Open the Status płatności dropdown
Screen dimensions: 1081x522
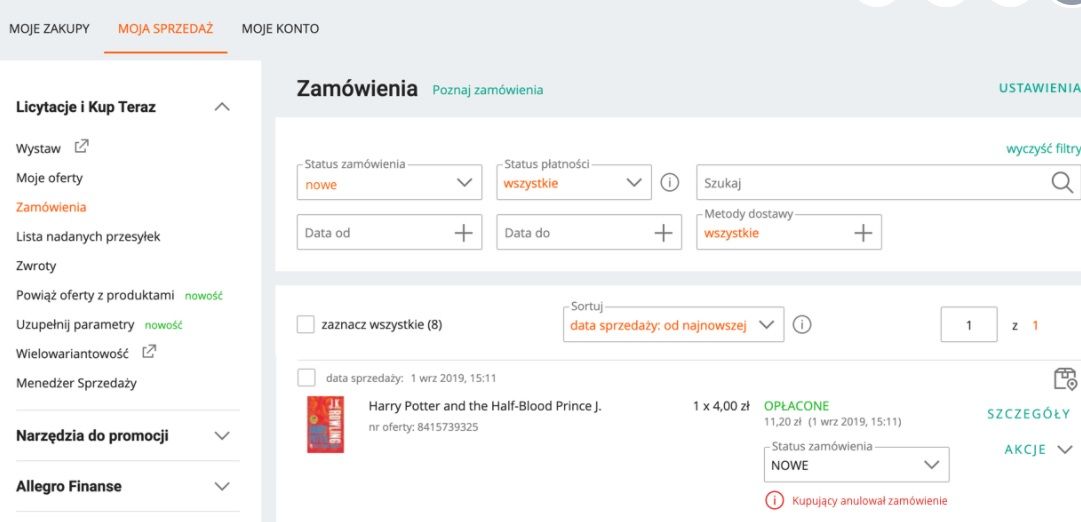pyautogui.click(x=574, y=183)
